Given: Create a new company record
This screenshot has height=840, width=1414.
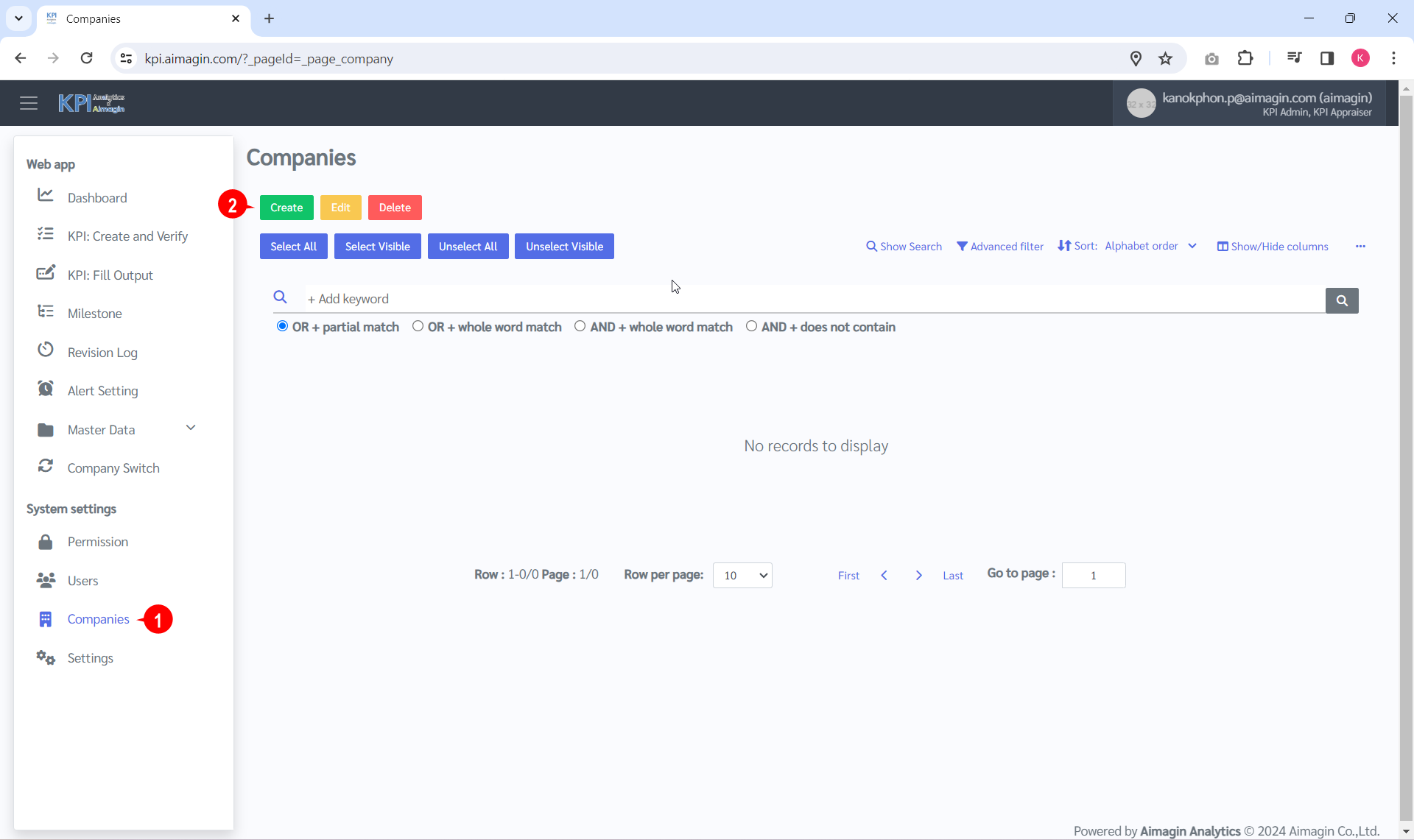Looking at the screenshot, I should coord(286,207).
